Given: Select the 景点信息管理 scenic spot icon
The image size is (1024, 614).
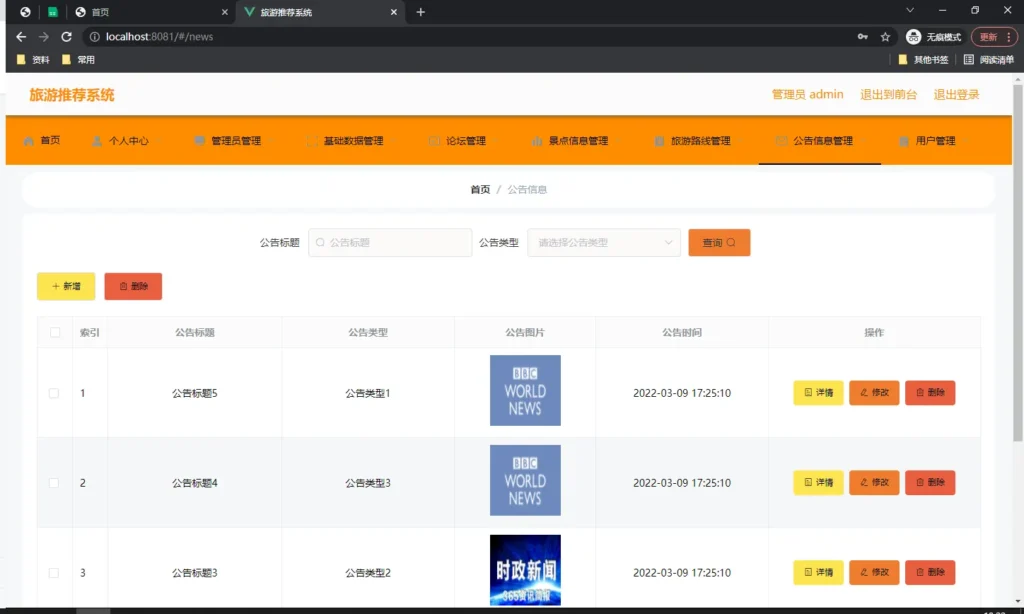Looking at the screenshot, I should coord(535,141).
